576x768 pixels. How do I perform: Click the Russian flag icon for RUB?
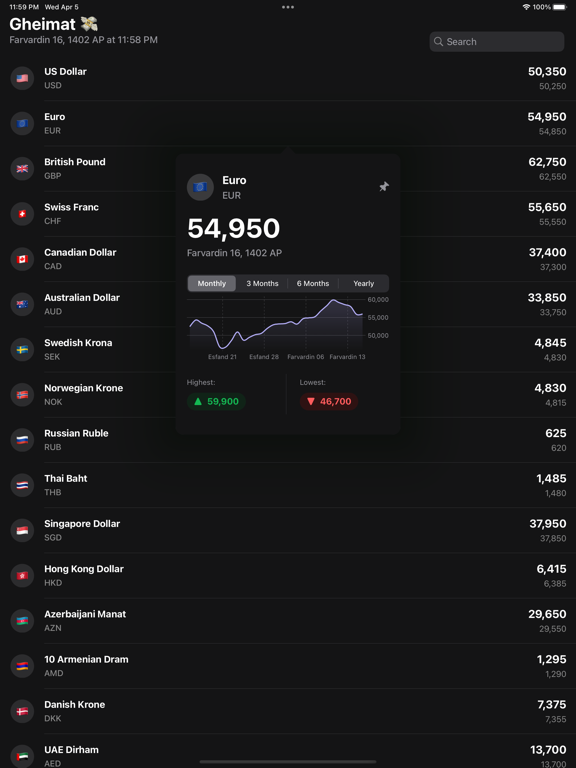[x=22, y=440]
